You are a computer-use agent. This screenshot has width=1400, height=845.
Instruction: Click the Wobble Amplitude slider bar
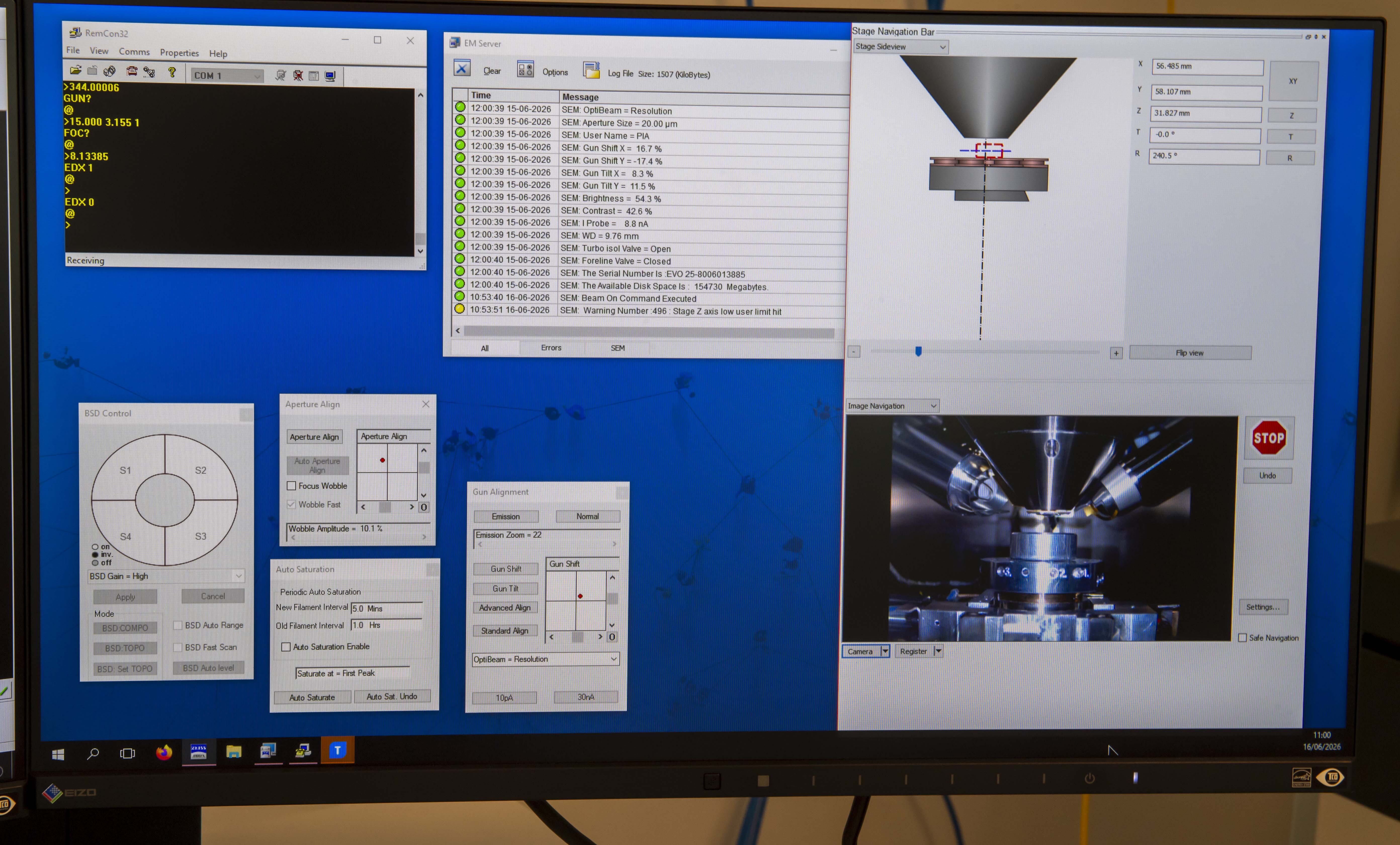point(358,537)
